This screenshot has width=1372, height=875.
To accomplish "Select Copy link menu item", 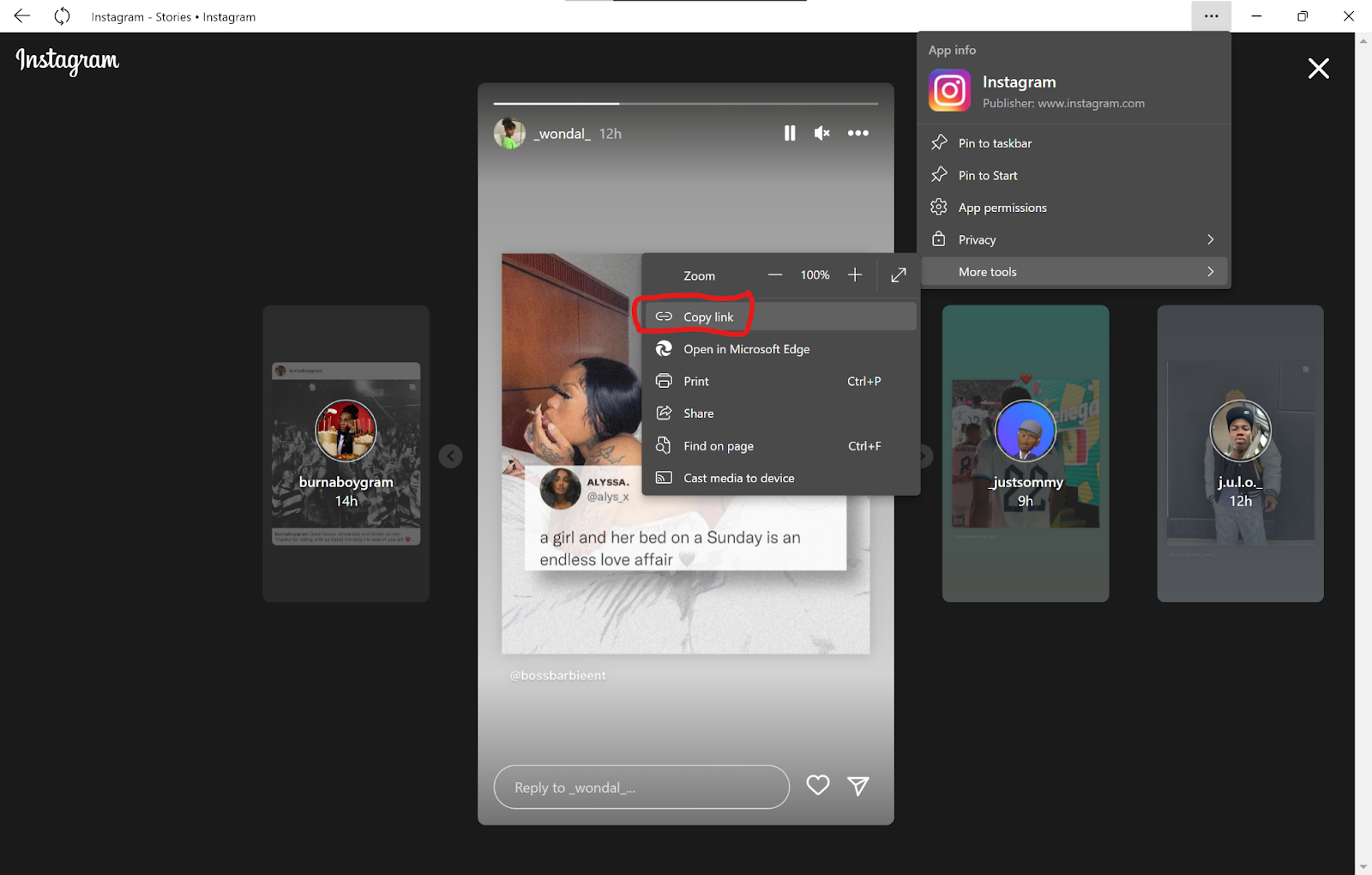I will [x=779, y=317].
